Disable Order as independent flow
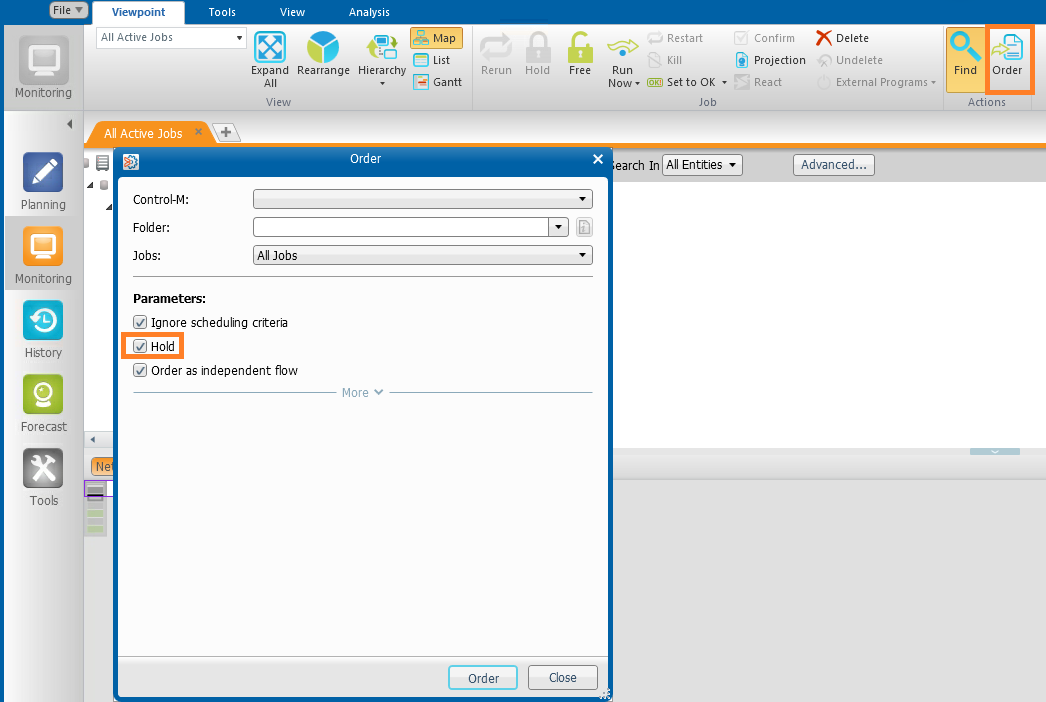1046x702 pixels. [141, 371]
